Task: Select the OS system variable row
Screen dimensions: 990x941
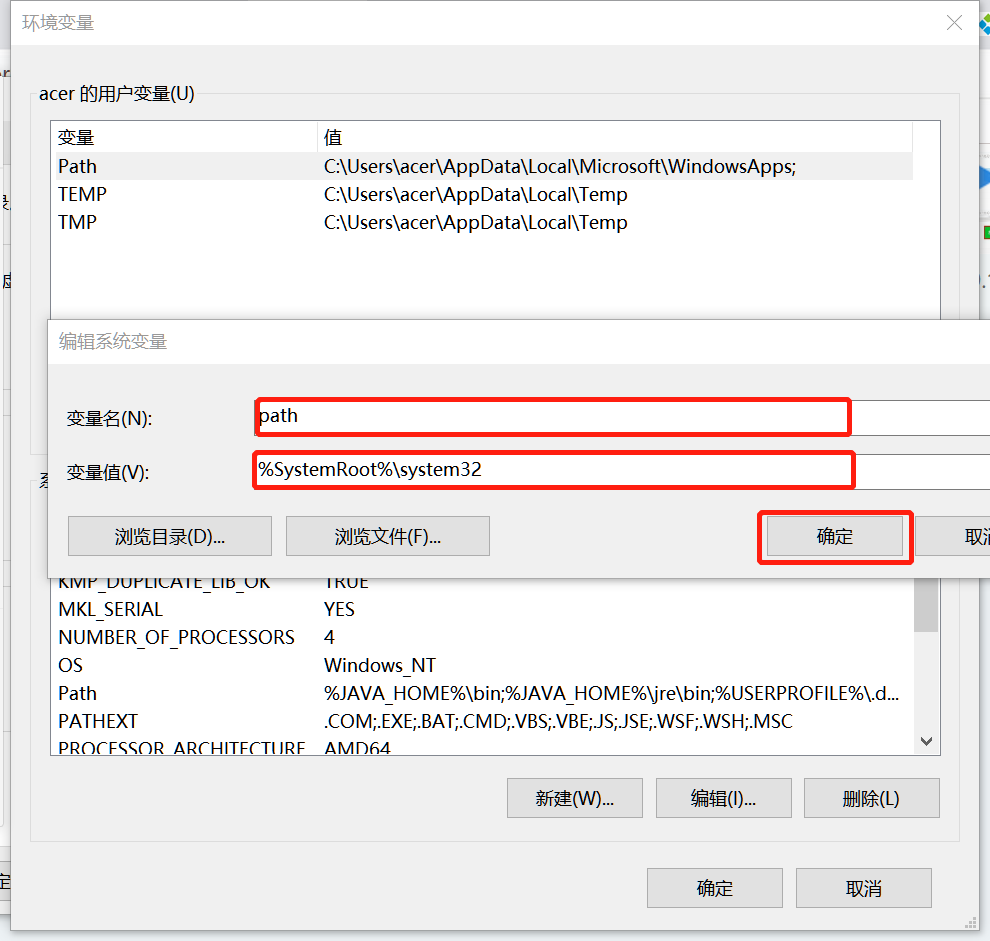Action: [x=480, y=665]
